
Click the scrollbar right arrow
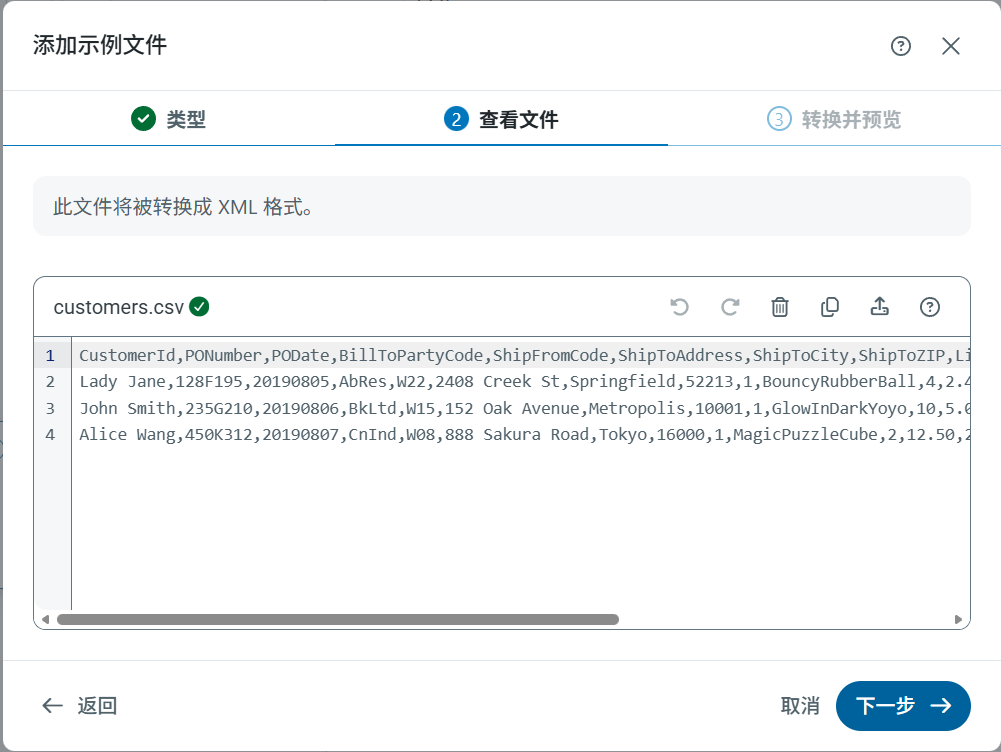pyautogui.click(x=959, y=619)
